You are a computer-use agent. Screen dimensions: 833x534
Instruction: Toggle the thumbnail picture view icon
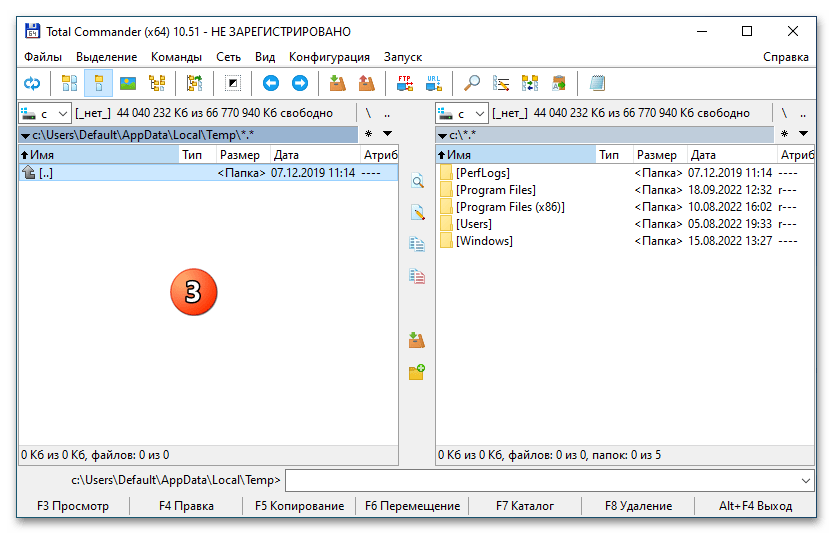click(x=128, y=83)
